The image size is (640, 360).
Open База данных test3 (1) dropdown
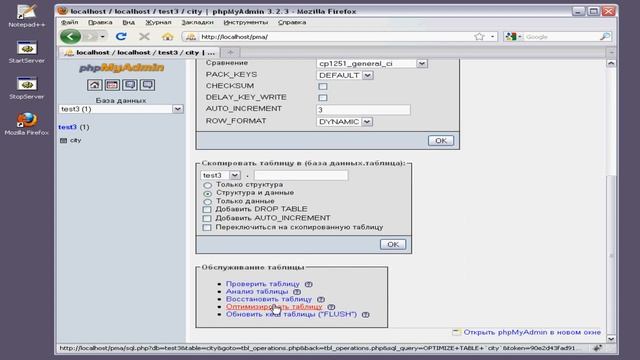pos(121,109)
